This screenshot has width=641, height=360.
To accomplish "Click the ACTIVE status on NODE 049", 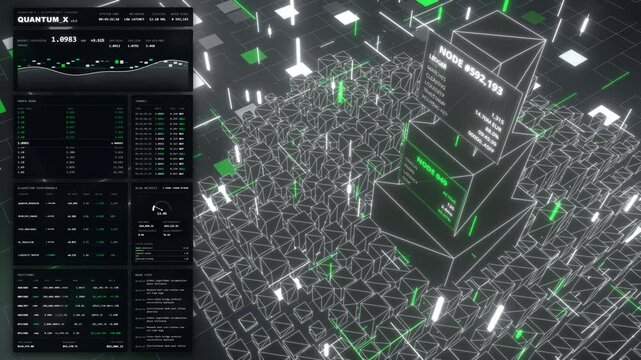I will click(448, 197).
